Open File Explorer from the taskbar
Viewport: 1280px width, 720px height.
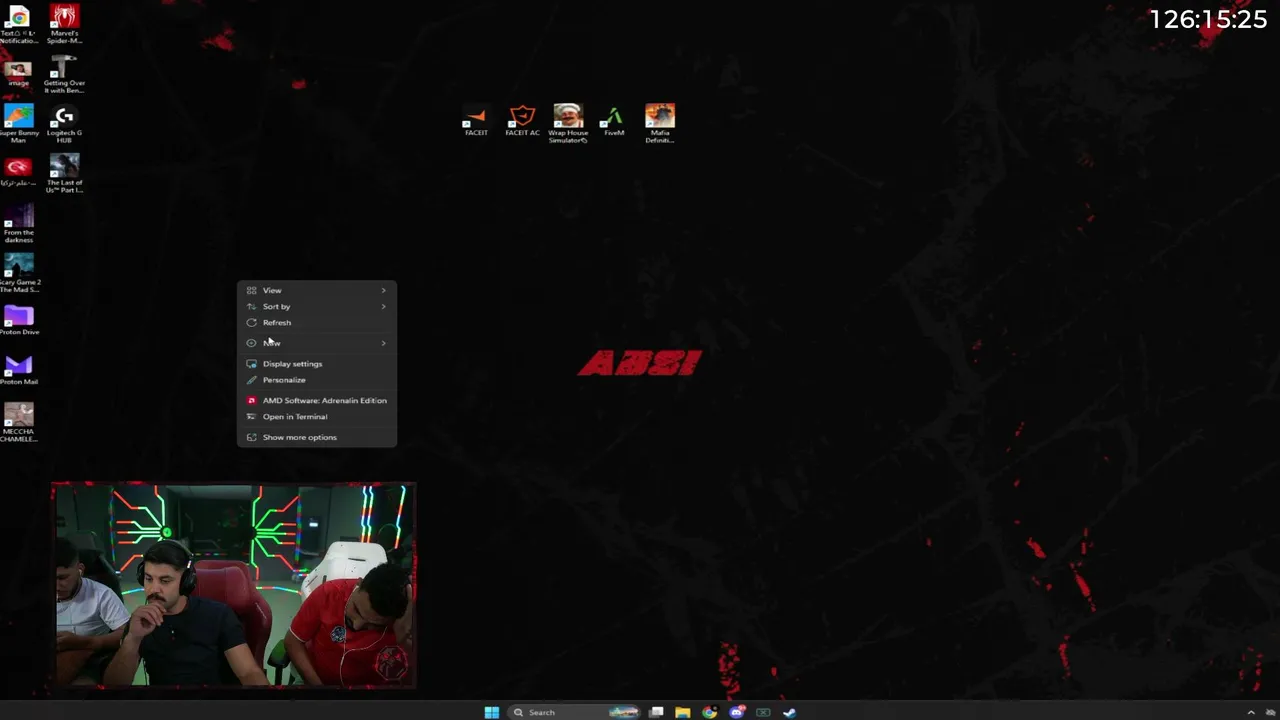coord(682,712)
